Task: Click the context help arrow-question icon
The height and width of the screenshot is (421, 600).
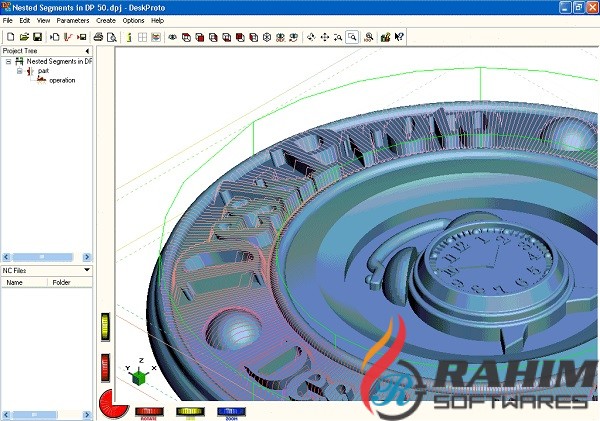Action: point(399,37)
